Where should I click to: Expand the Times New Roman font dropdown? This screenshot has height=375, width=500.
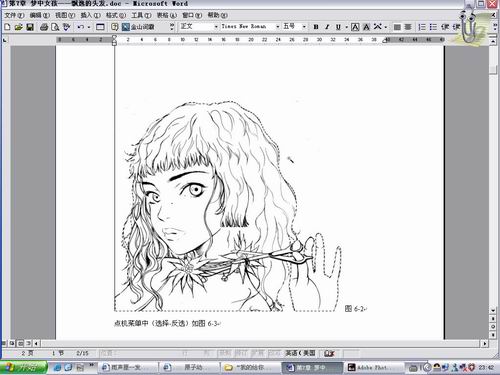tap(278, 27)
